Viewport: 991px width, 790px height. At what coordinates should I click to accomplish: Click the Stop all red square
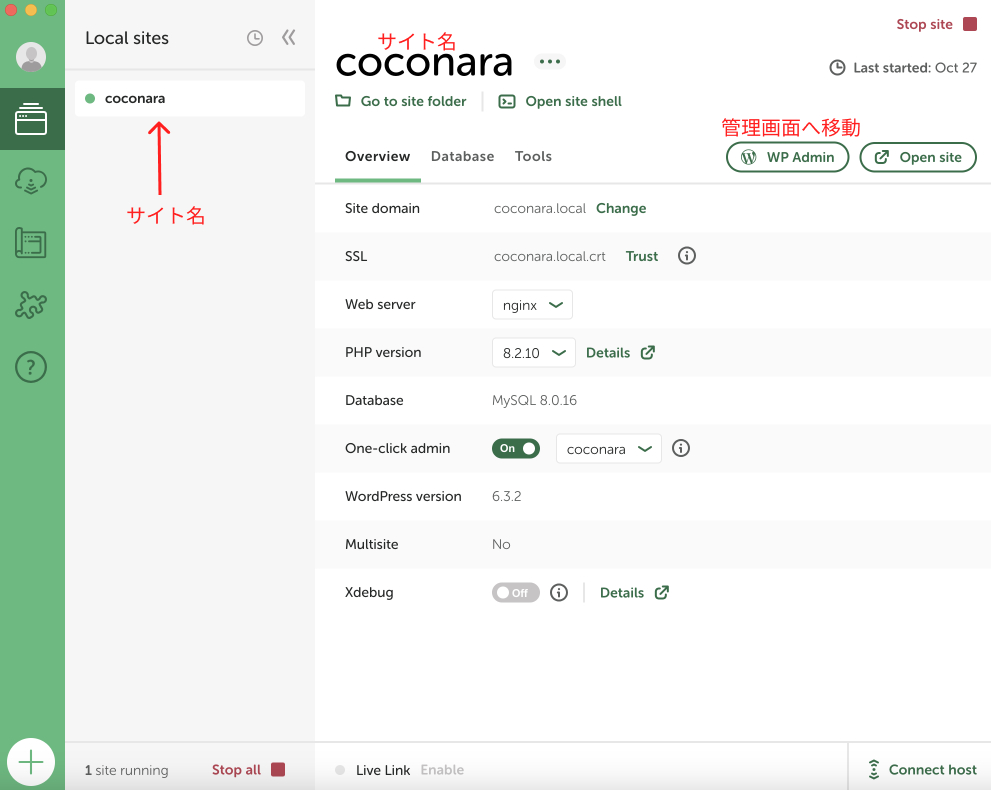(x=278, y=769)
